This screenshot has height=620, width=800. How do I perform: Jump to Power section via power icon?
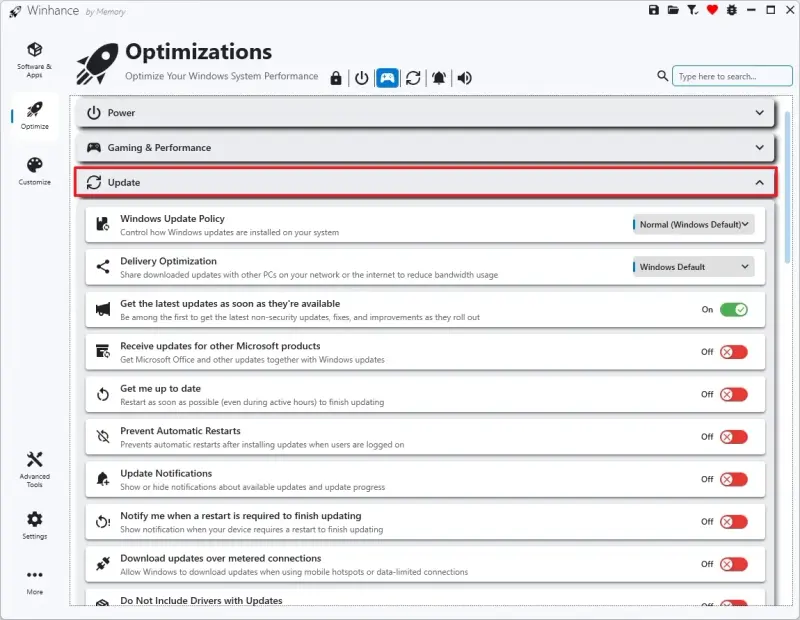coord(361,78)
